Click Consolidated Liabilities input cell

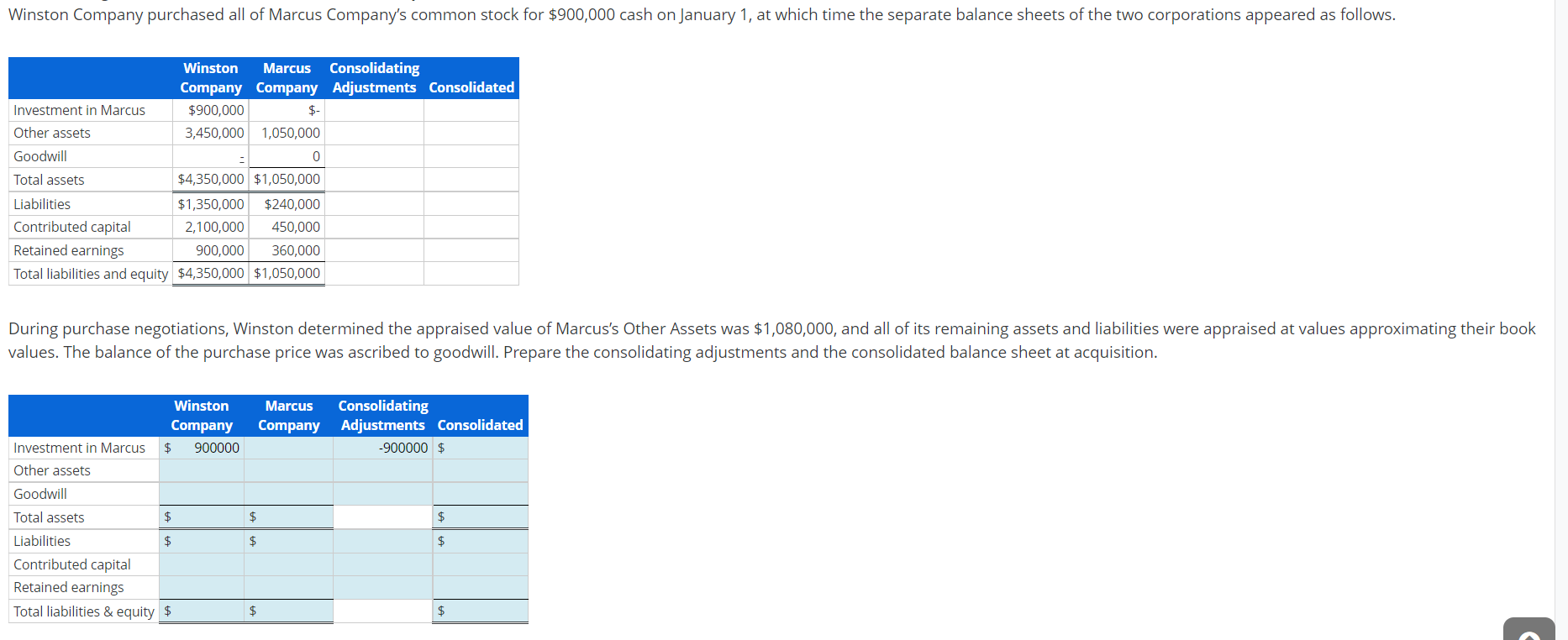point(481,541)
